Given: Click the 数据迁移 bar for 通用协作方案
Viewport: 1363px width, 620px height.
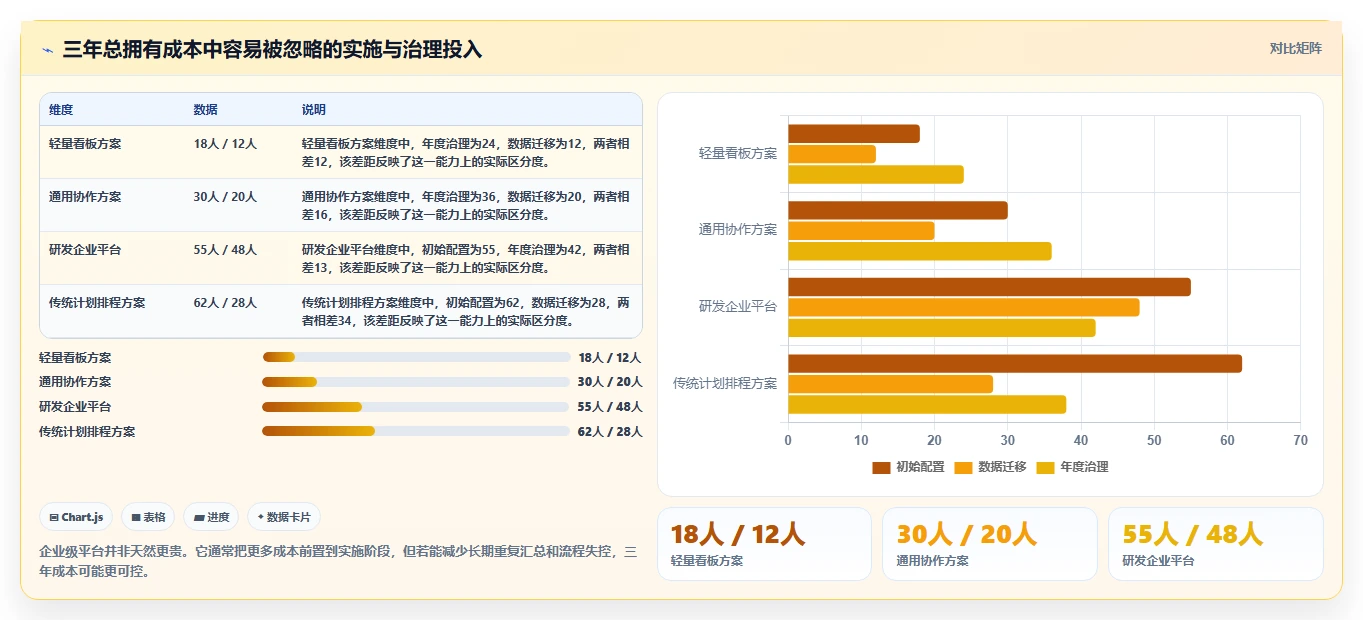Looking at the screenshot, I should 861,231.
